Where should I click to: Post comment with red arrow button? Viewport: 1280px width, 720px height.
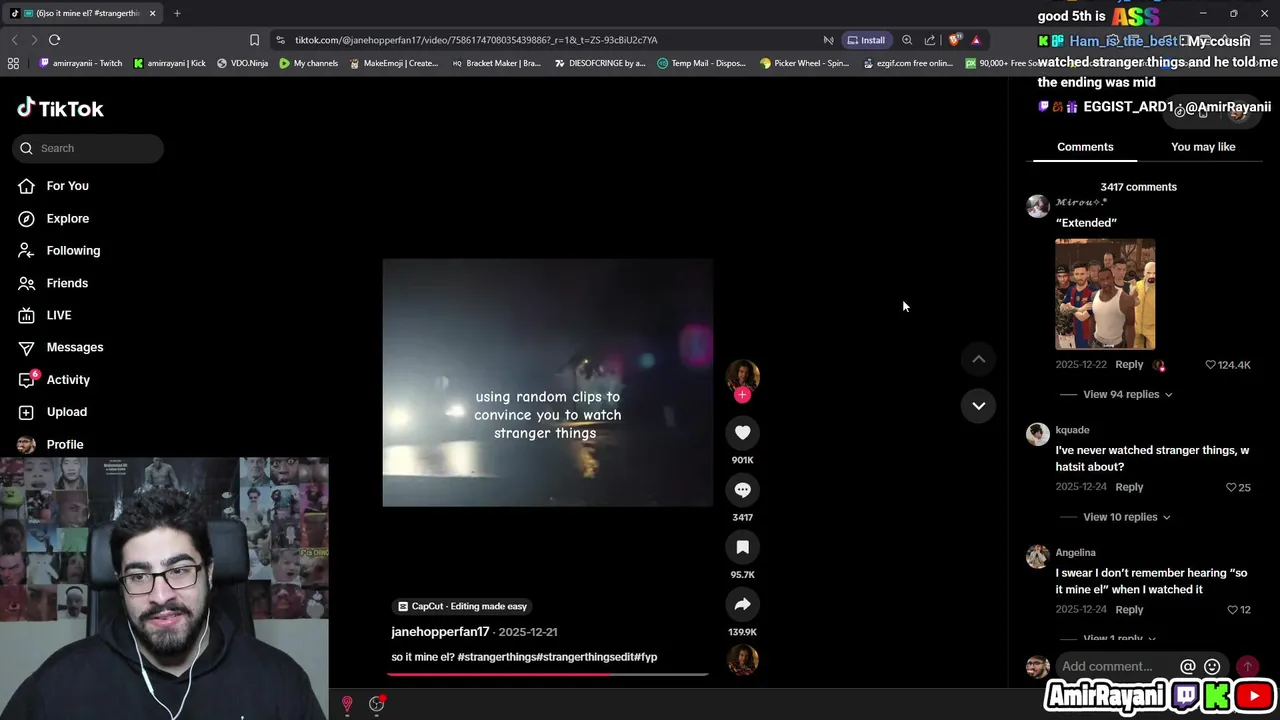1247,666
